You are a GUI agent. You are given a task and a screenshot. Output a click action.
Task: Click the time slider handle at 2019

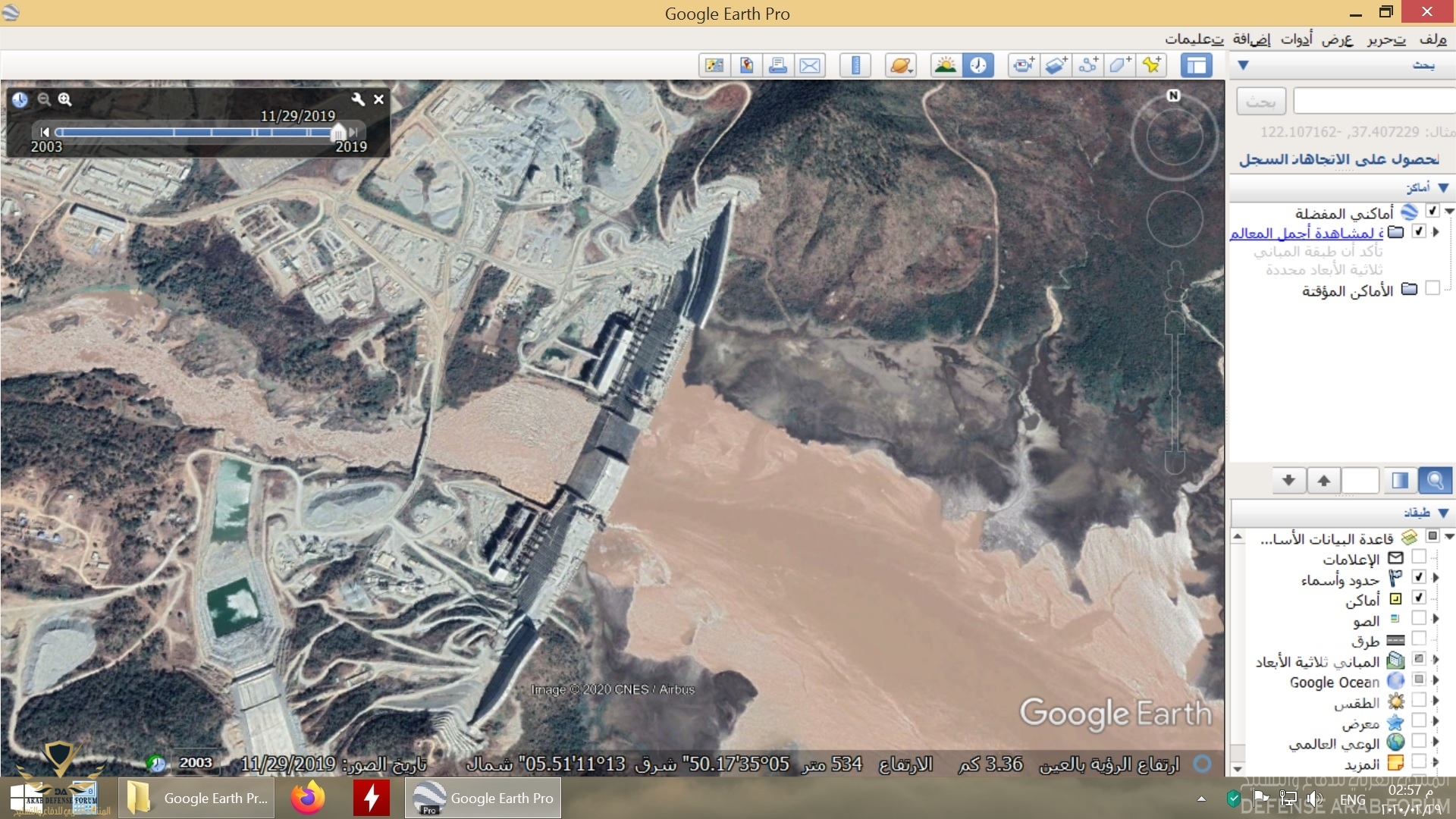[339, 132]
